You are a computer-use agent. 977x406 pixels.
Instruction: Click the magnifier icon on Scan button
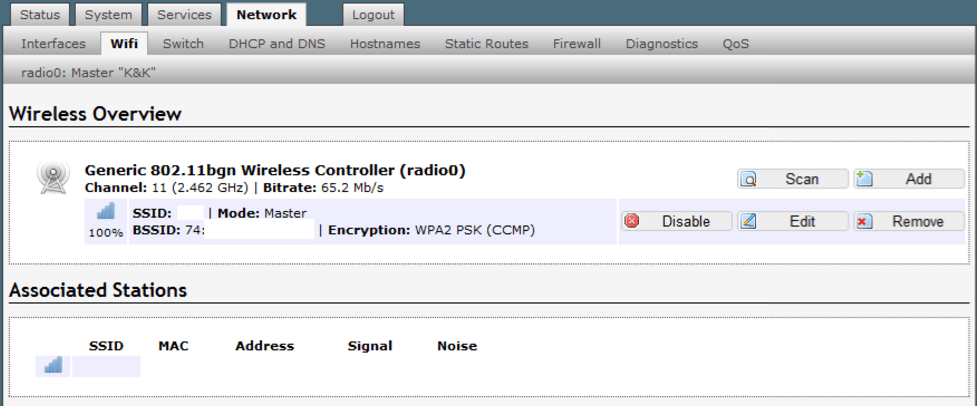point(748,180)
